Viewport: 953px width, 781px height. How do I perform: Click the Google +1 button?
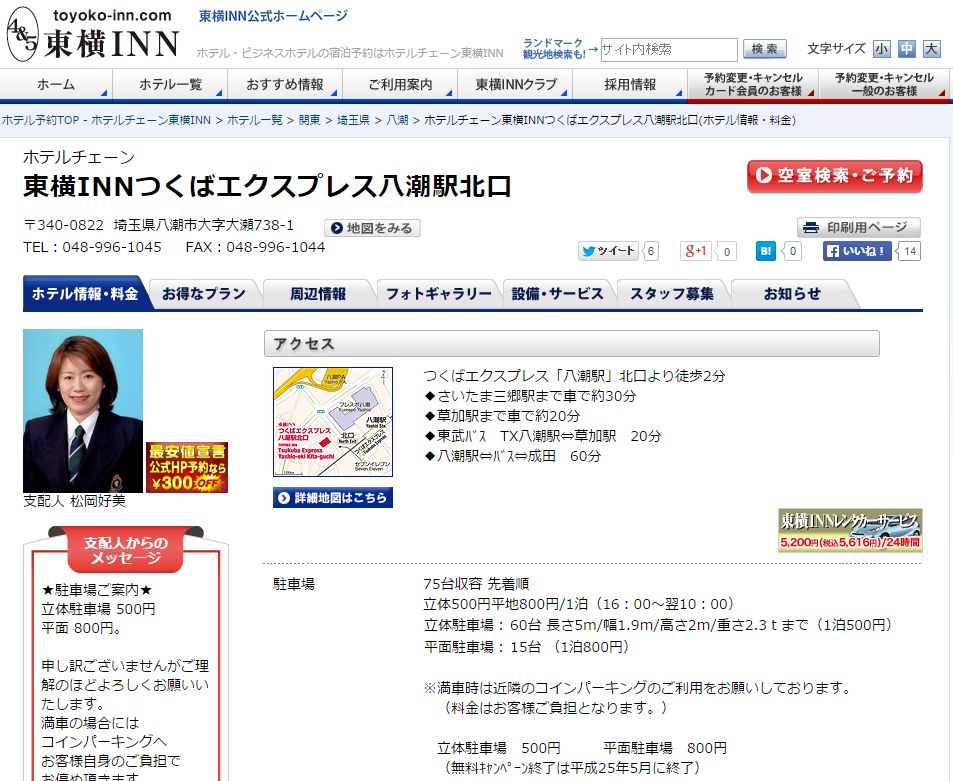pos(696,250)
